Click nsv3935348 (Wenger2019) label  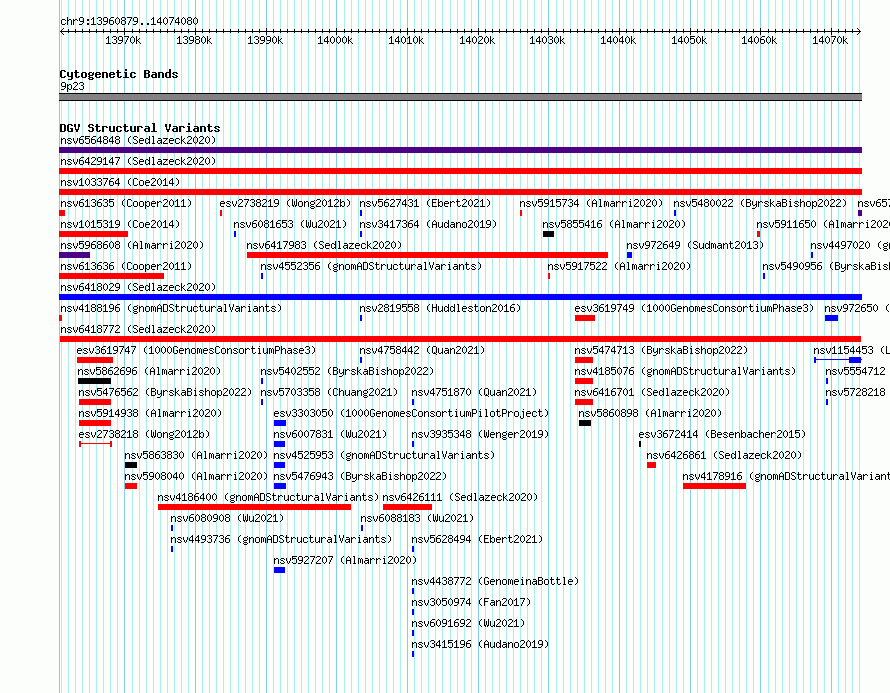[480, 434]
